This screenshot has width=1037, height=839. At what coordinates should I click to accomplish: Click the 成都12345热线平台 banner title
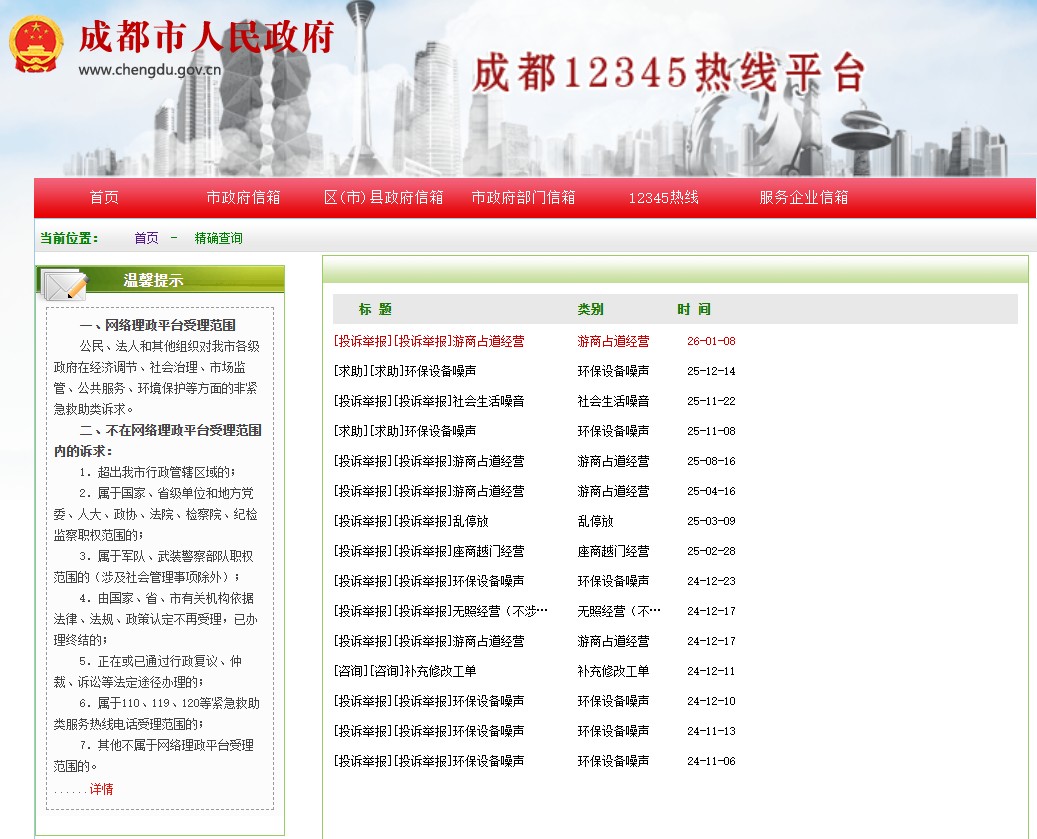click(668, 72)
